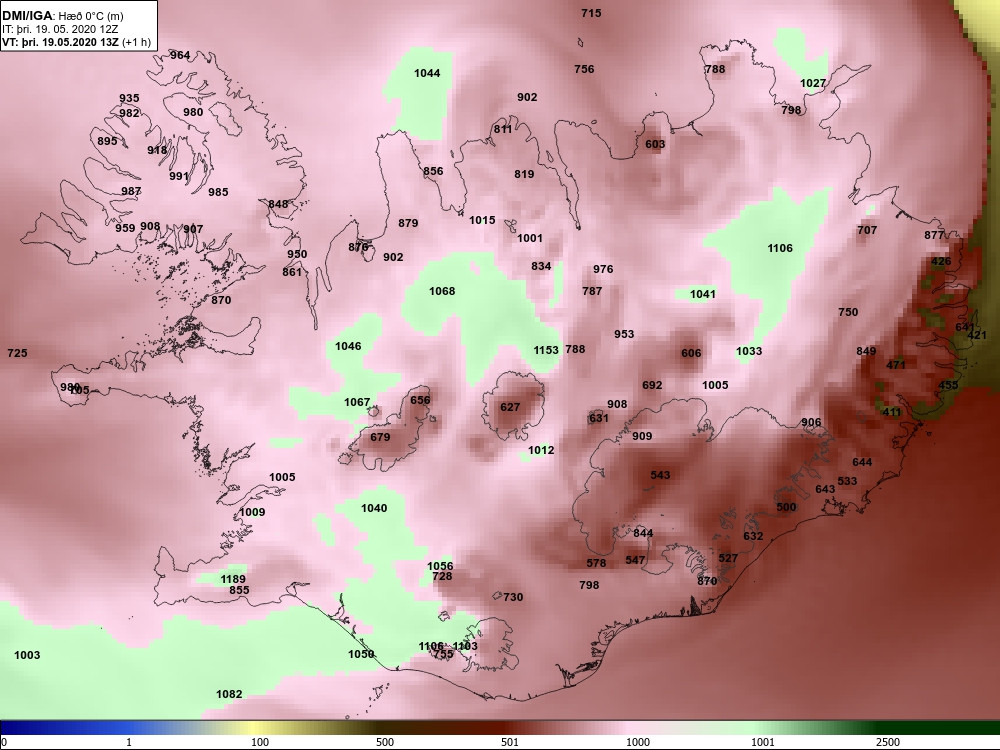
Task: Click the map value 1033
Action: click(749, 351)
